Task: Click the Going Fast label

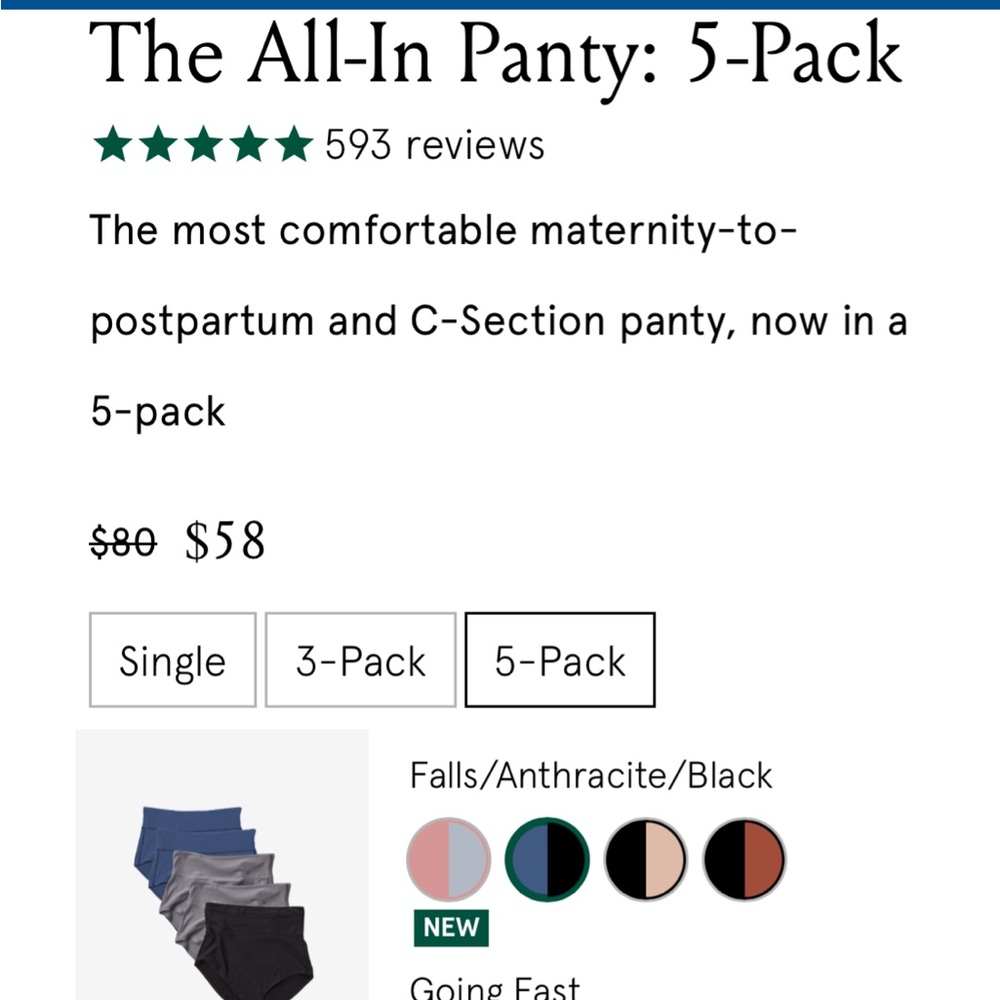Action: [492, 985]
